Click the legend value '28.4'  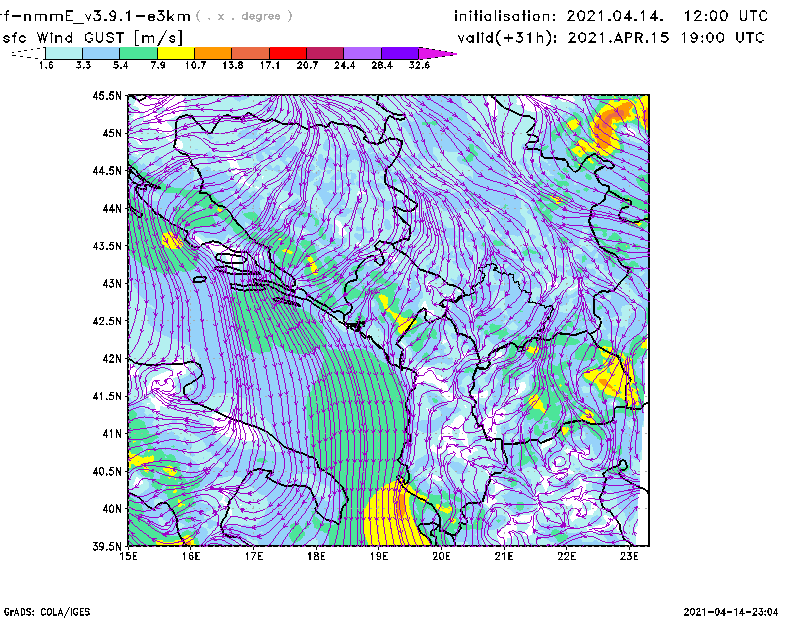coord(382,65)
